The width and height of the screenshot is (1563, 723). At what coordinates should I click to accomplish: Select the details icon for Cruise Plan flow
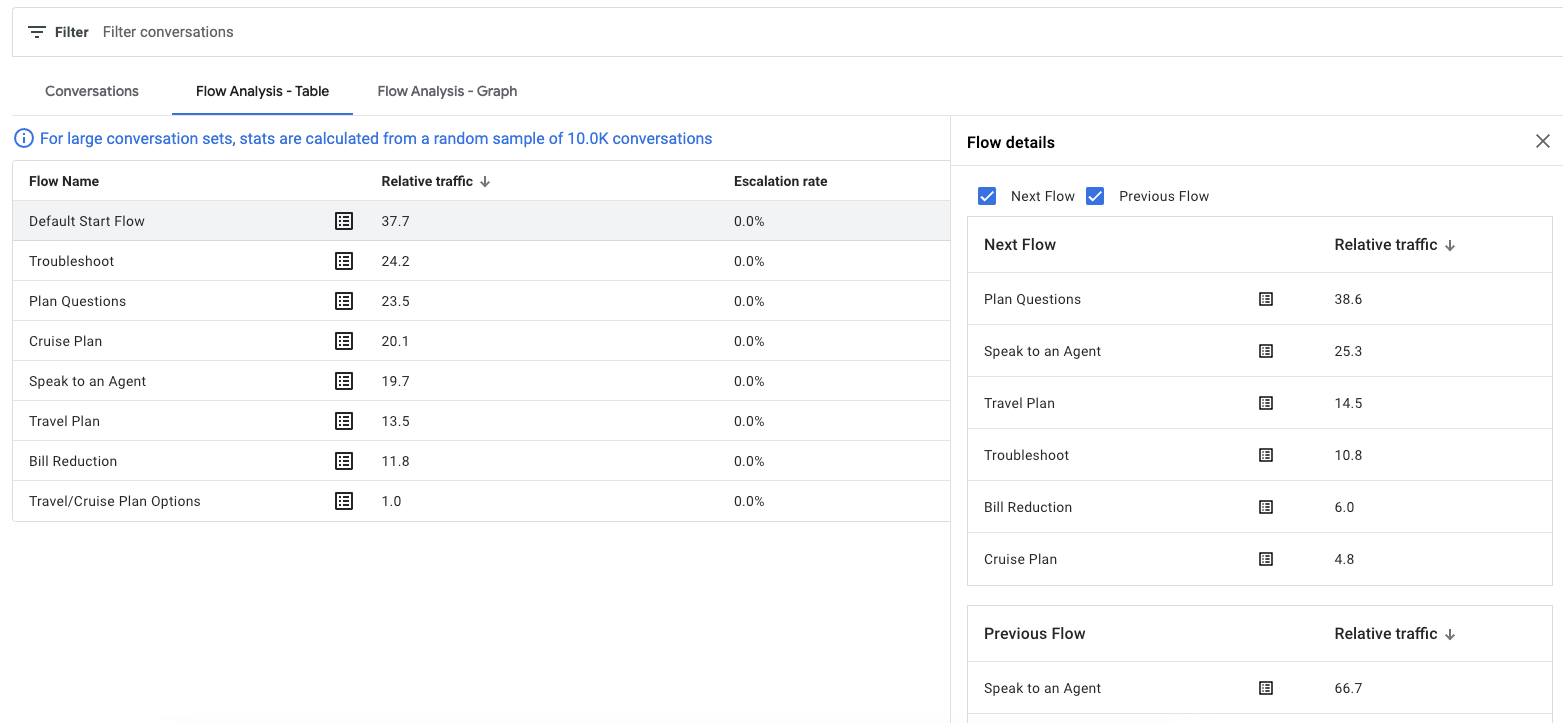point(344,340)
